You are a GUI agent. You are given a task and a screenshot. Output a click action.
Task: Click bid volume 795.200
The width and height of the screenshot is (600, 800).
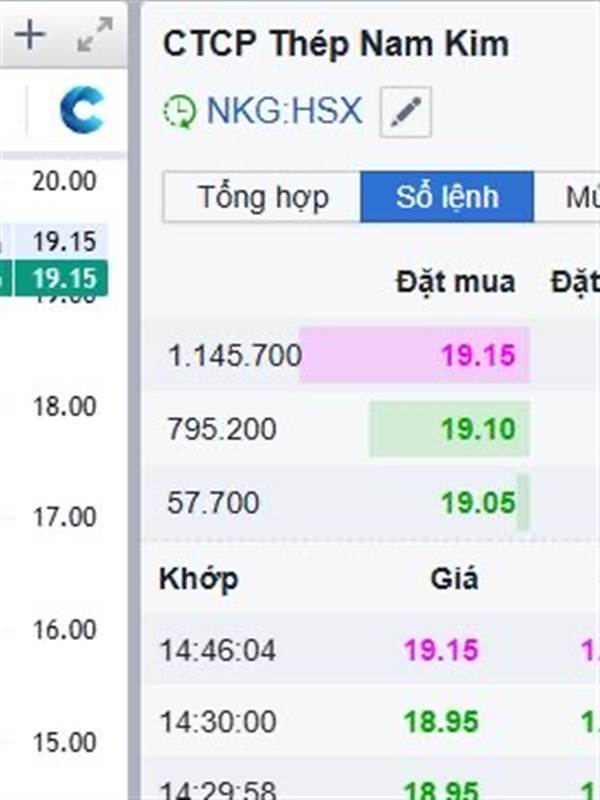tap(222, 429)
